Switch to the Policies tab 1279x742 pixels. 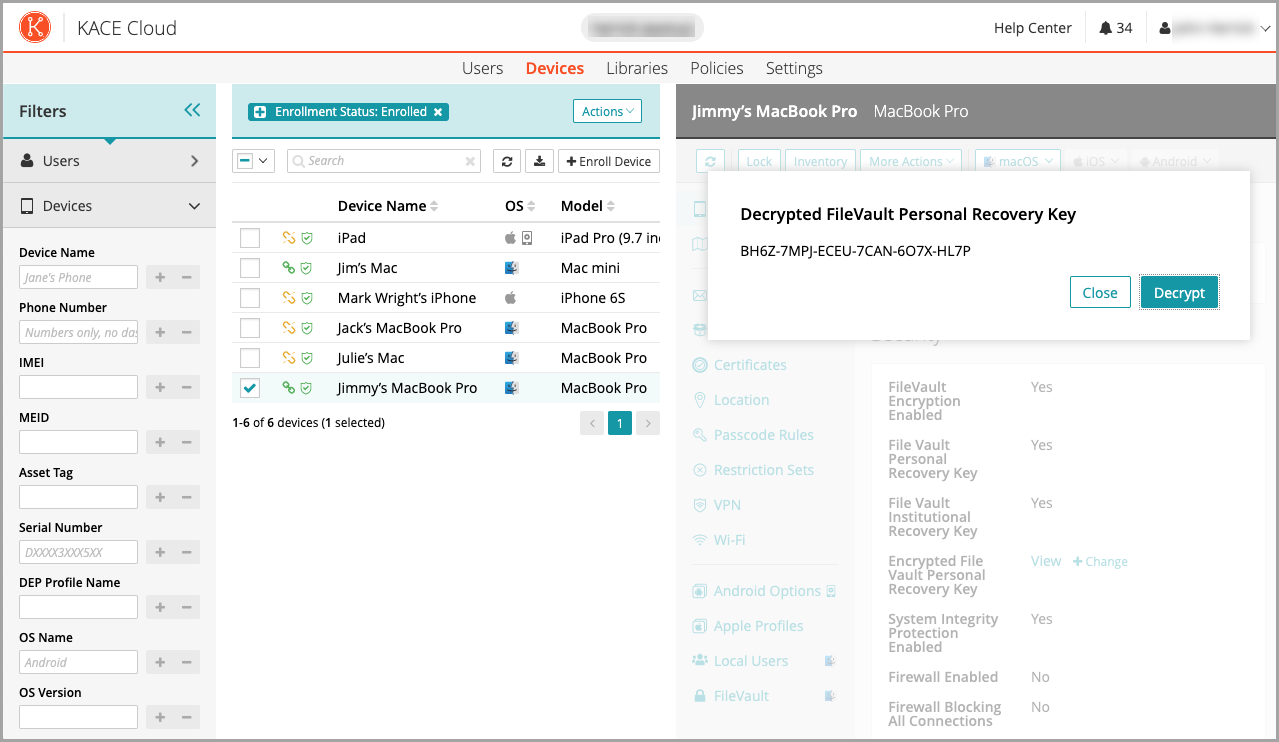(716, 68)
